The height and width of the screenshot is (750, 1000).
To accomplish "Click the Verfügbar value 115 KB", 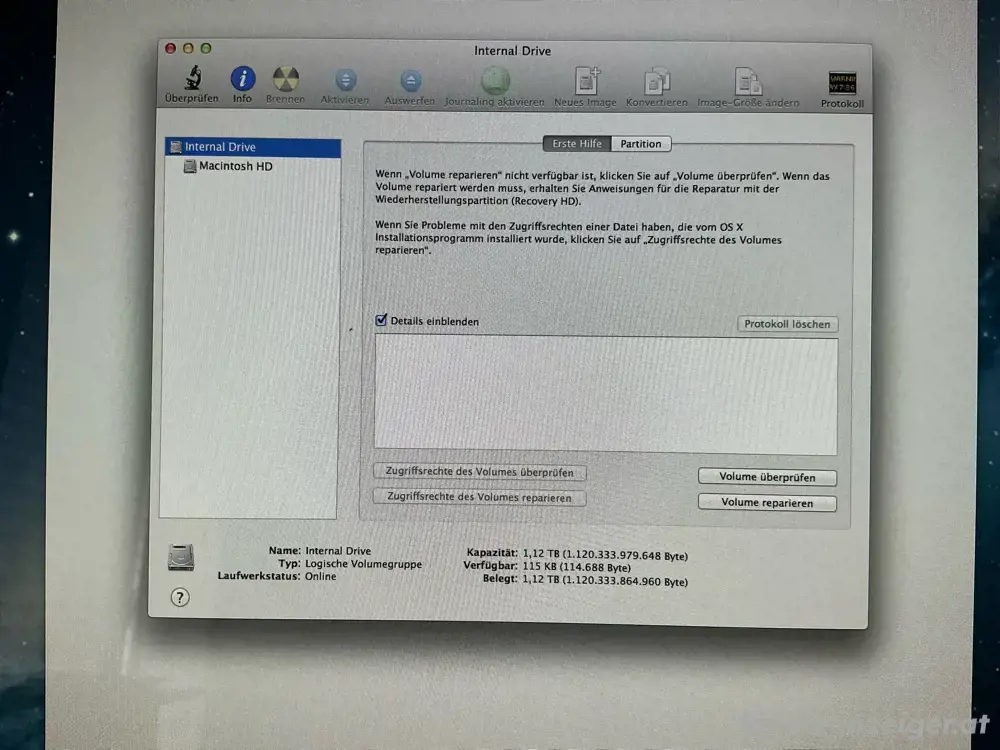I will pos(577,567).
